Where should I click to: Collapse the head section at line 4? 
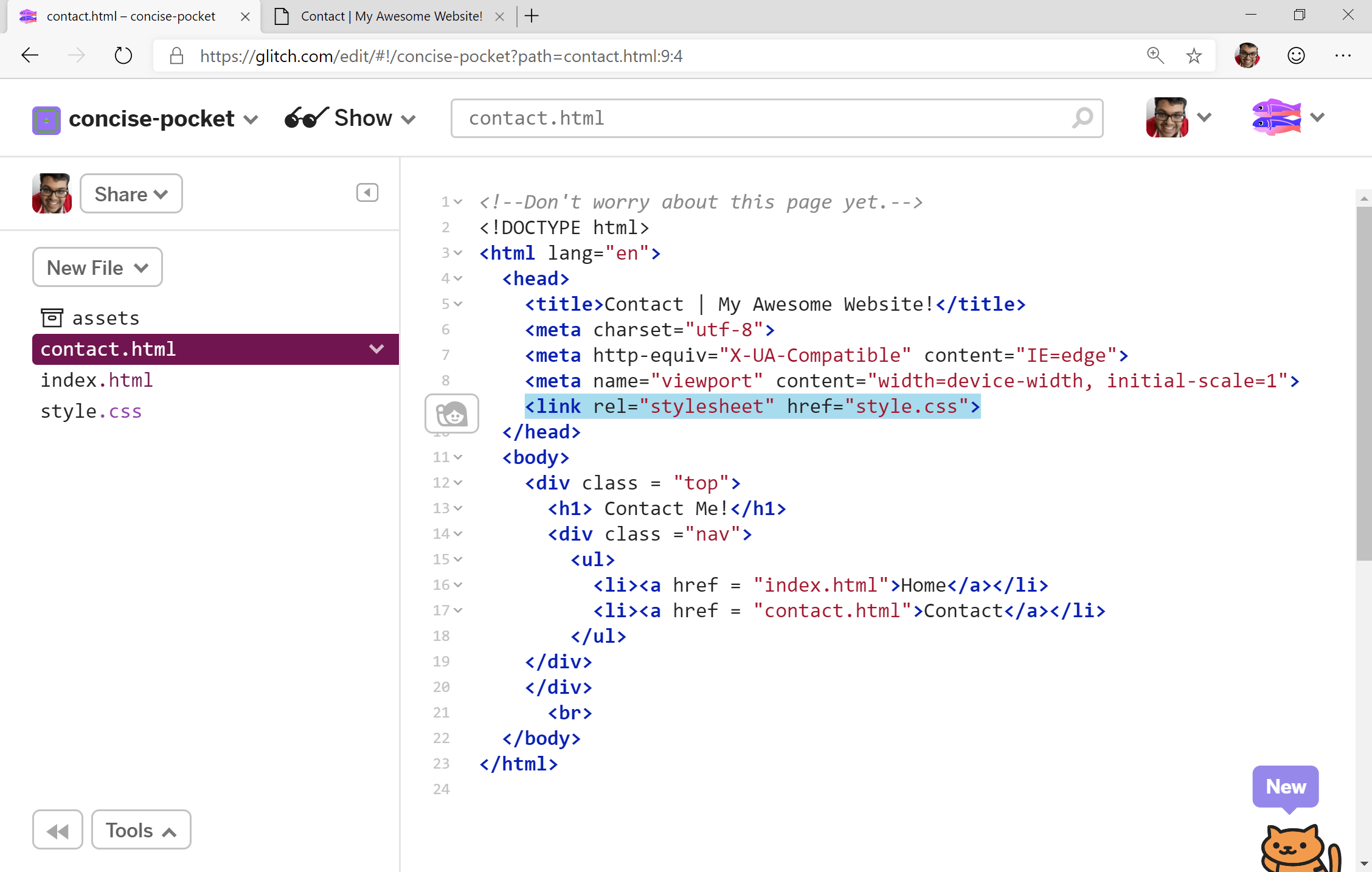(x=459, y=279)
